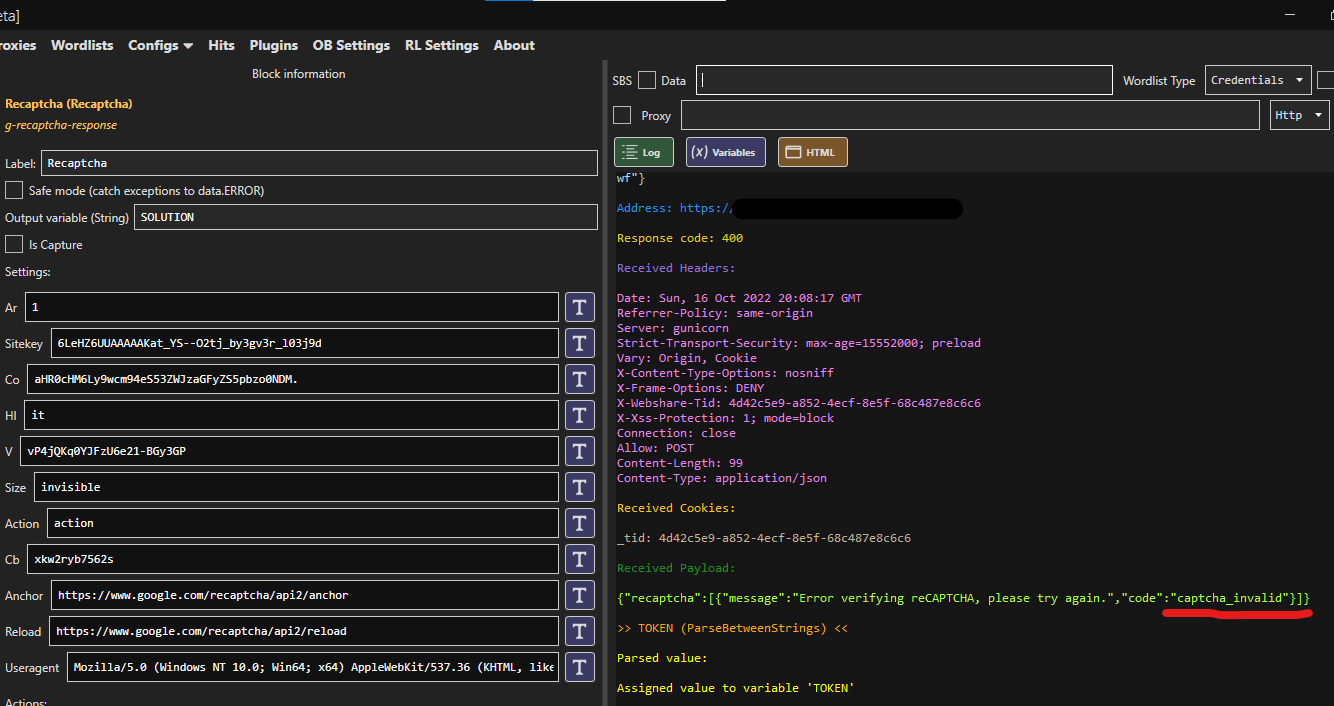Click the Output variable SOLUTION field
The height and width of the screenshot is (706, 1334).
[x=365, y=217]
